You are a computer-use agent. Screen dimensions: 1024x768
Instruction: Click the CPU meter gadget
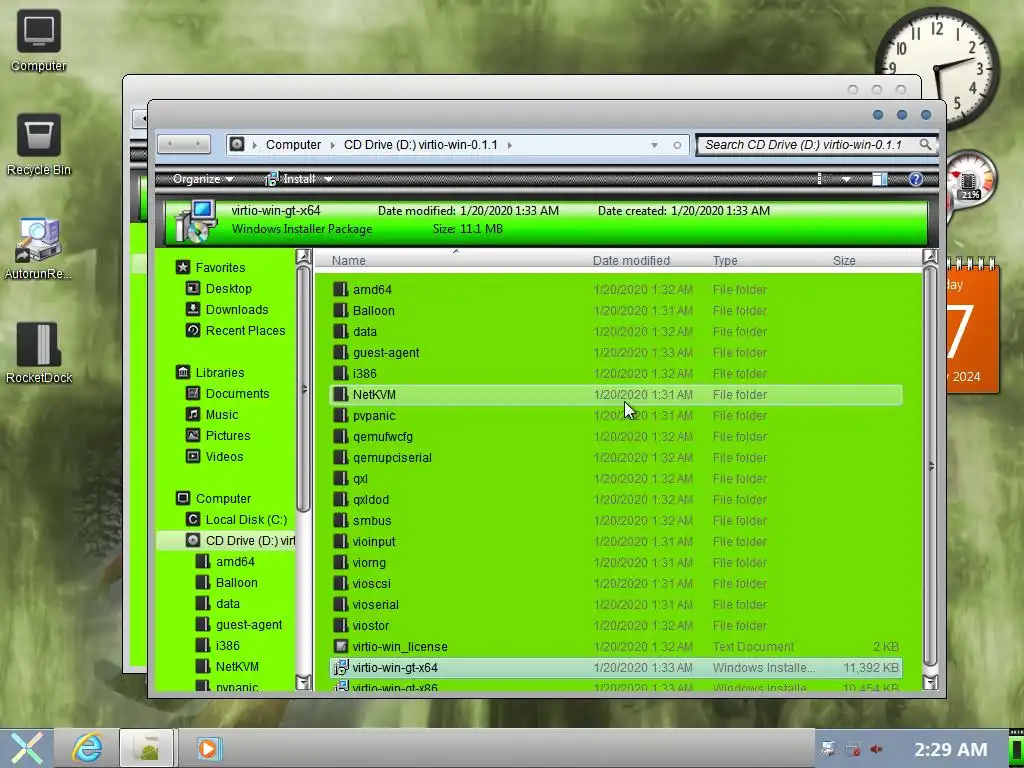point(970,180)
